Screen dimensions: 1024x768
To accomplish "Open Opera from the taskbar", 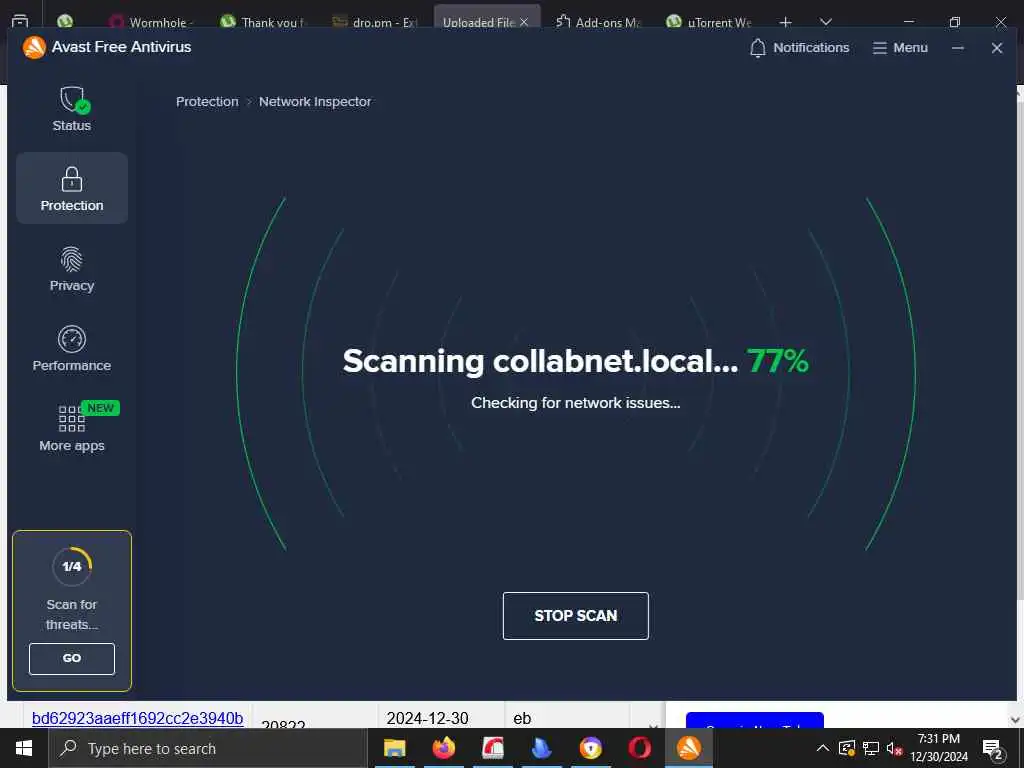I will click(x=639, y=748).
